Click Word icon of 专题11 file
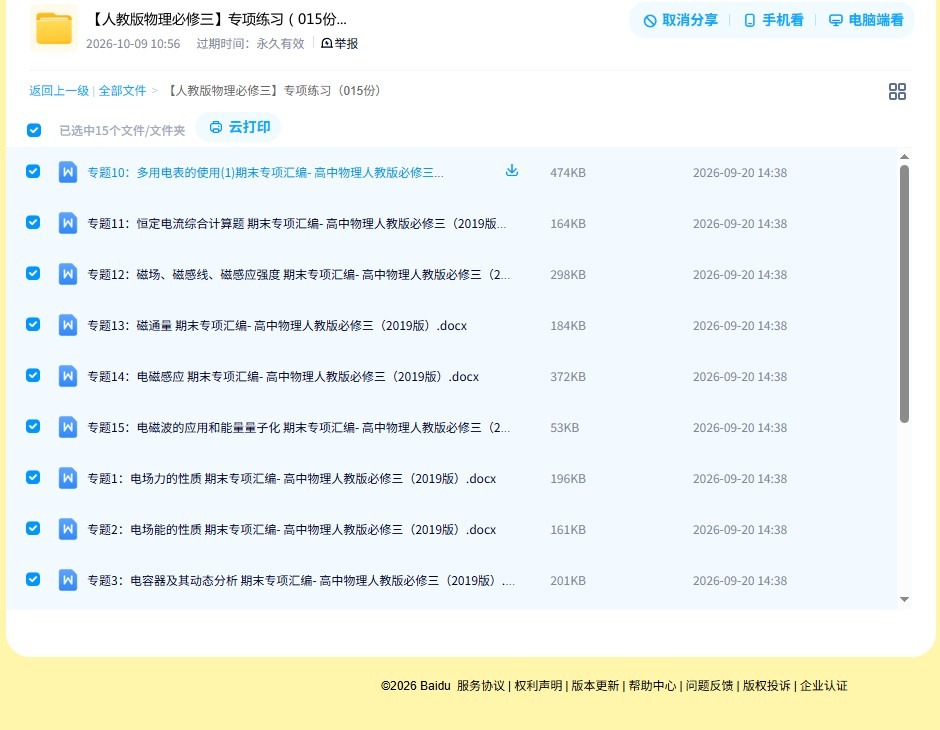Image resolution: width=940 pixels, height=730 pixels. (68, 223)
